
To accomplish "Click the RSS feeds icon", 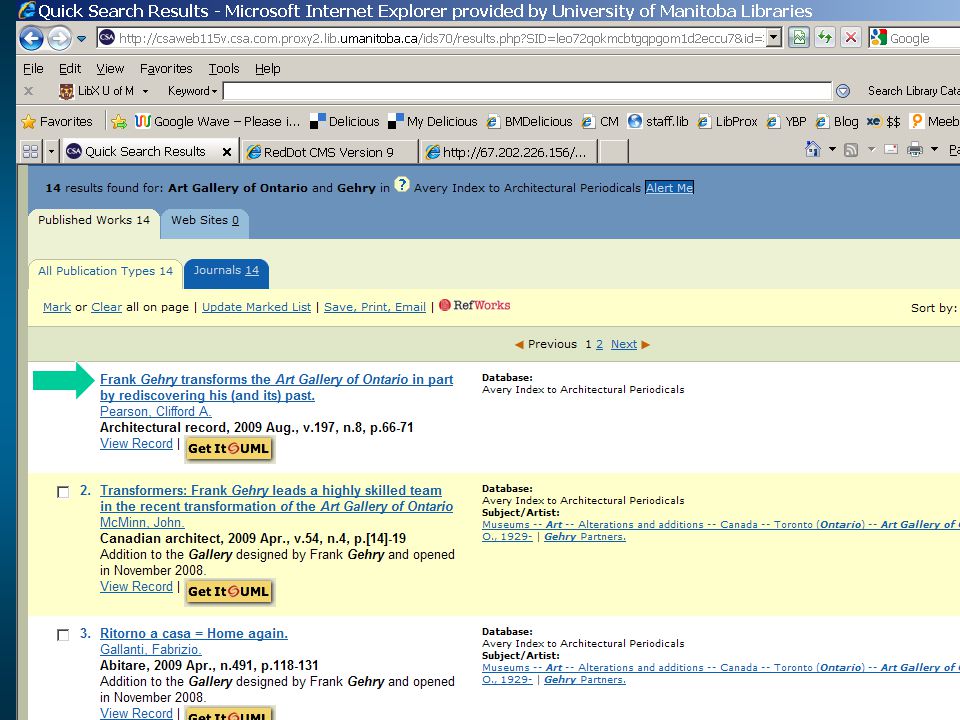I will tap(850, 149).
